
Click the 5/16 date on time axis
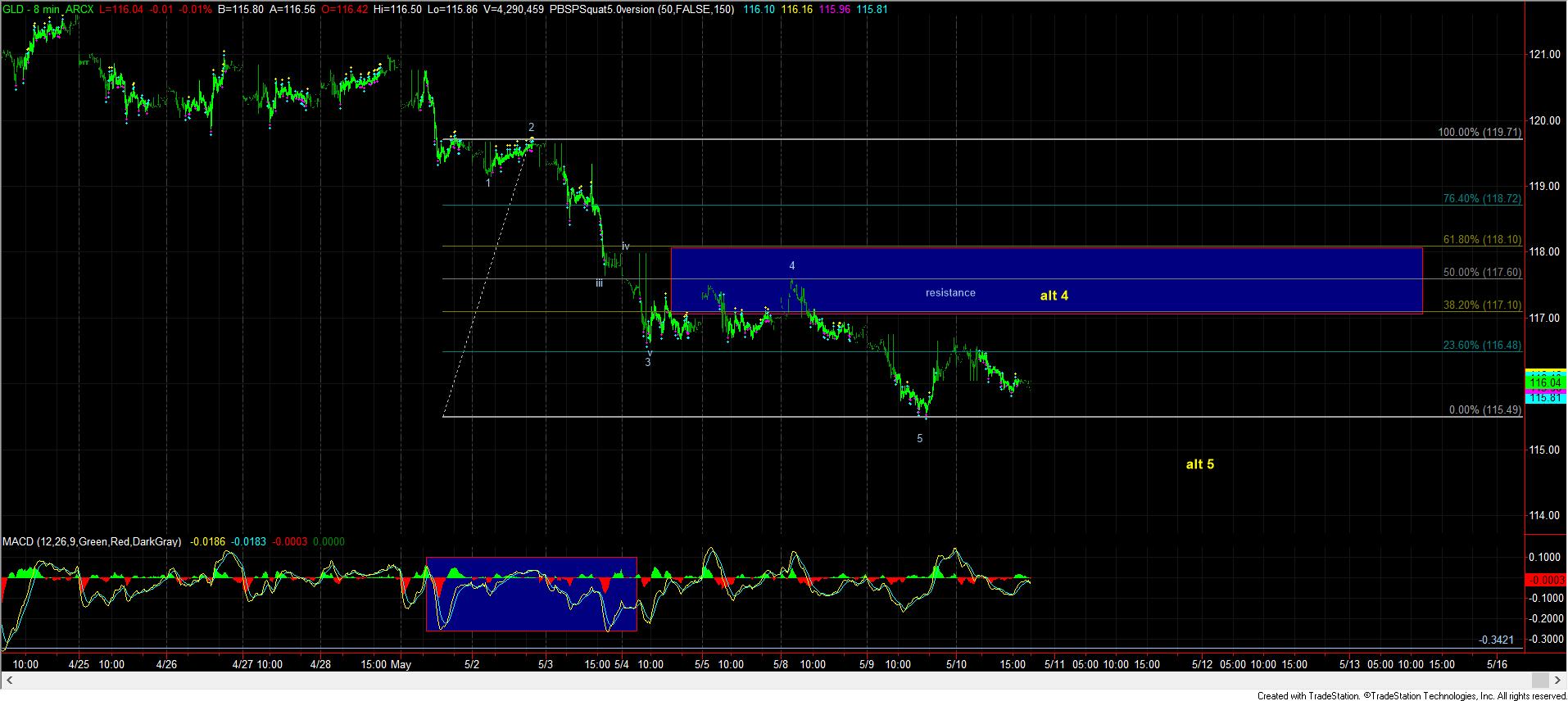click(1497, 664)
